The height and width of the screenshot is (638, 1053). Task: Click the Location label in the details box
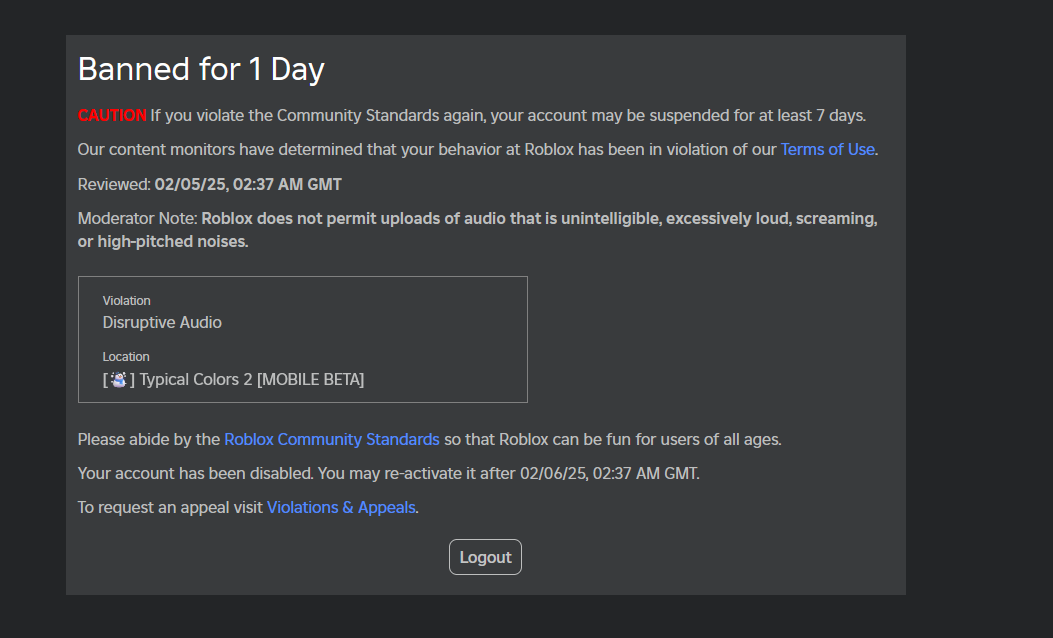pyautogui.click(x=126, y=357)
